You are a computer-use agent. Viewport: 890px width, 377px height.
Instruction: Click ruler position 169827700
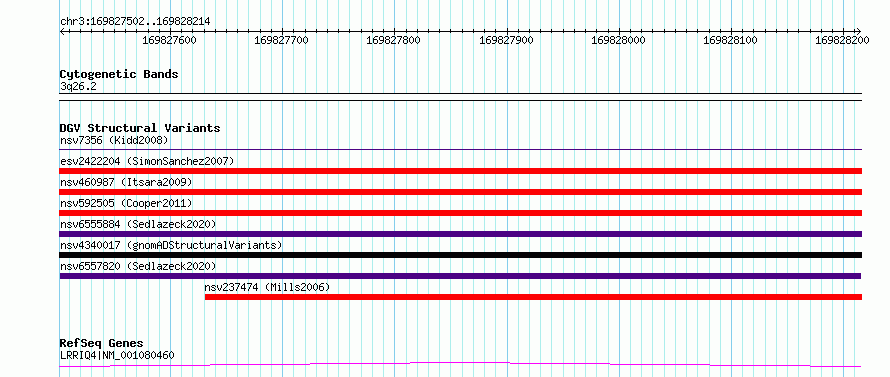(x=282, y=40)
